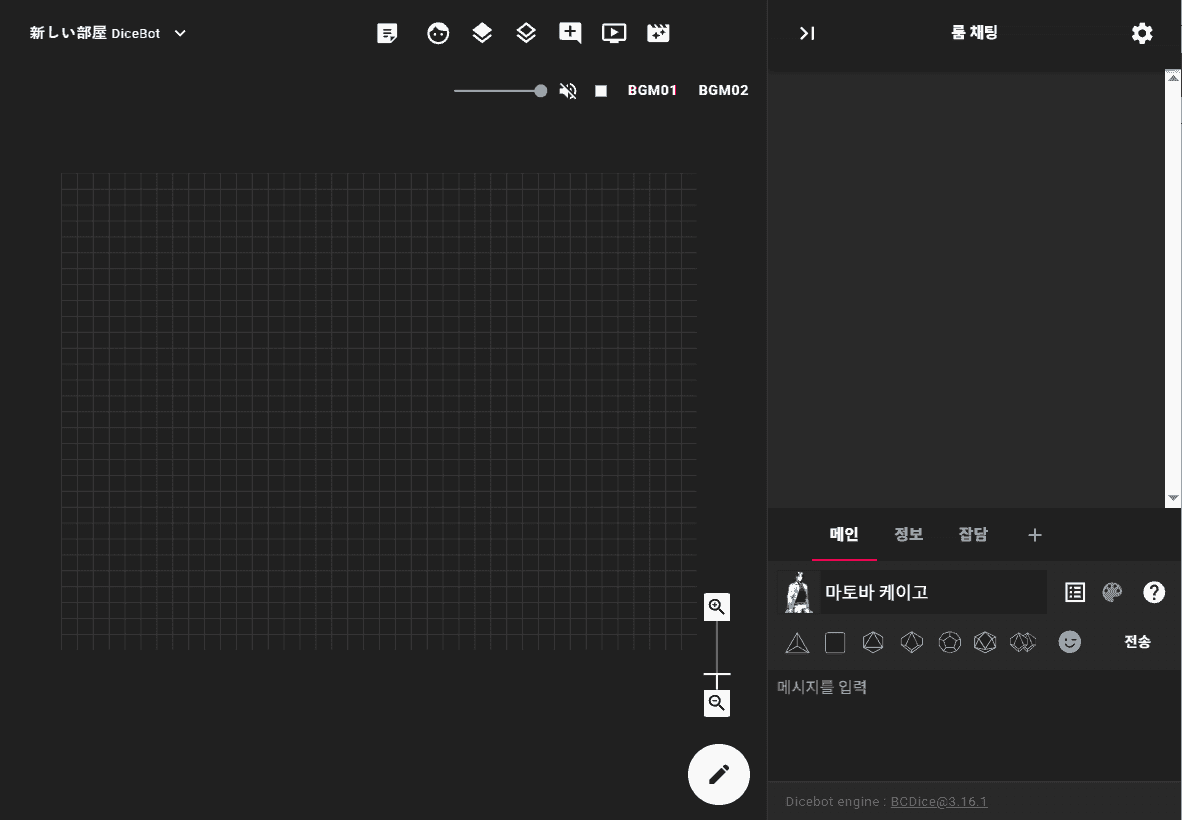
Task: Click the BGM volume slider handle
Action: pyautogui.click(x=541, y=91)
